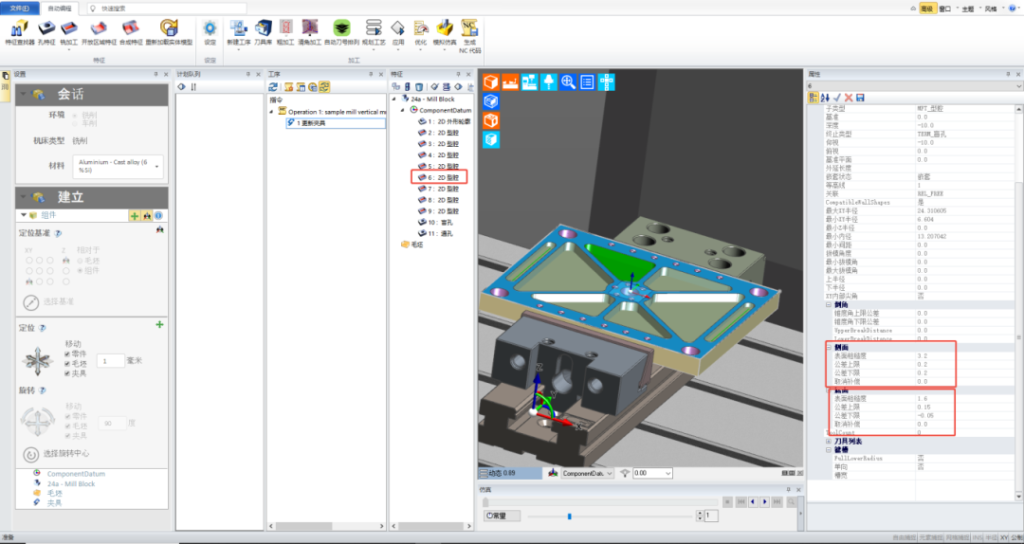Click the zoom magnifier icon in viewport toolbar
Screen dimensions: 1024x544
(x=568, y=82)
